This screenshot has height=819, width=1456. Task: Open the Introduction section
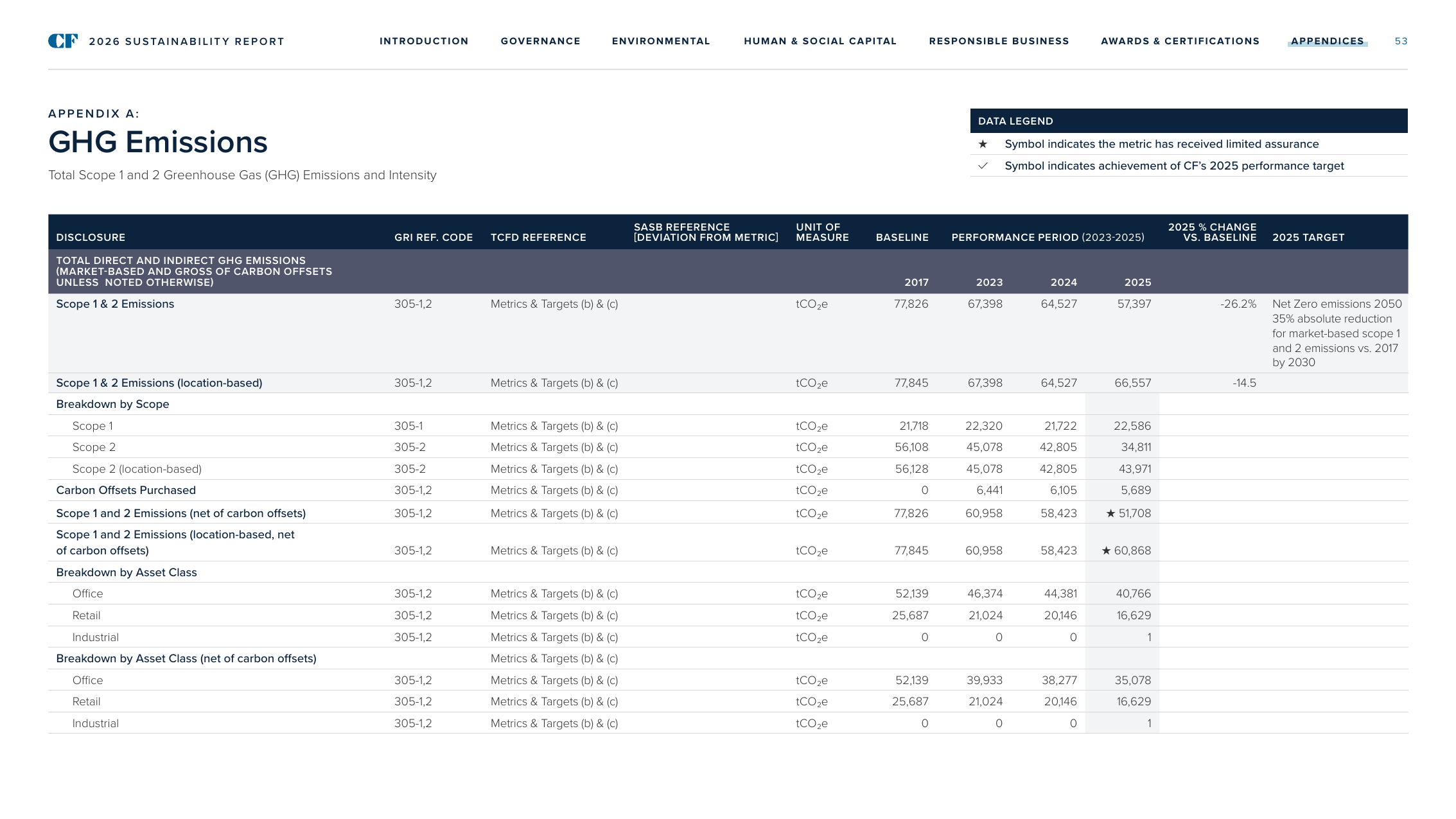424,41
